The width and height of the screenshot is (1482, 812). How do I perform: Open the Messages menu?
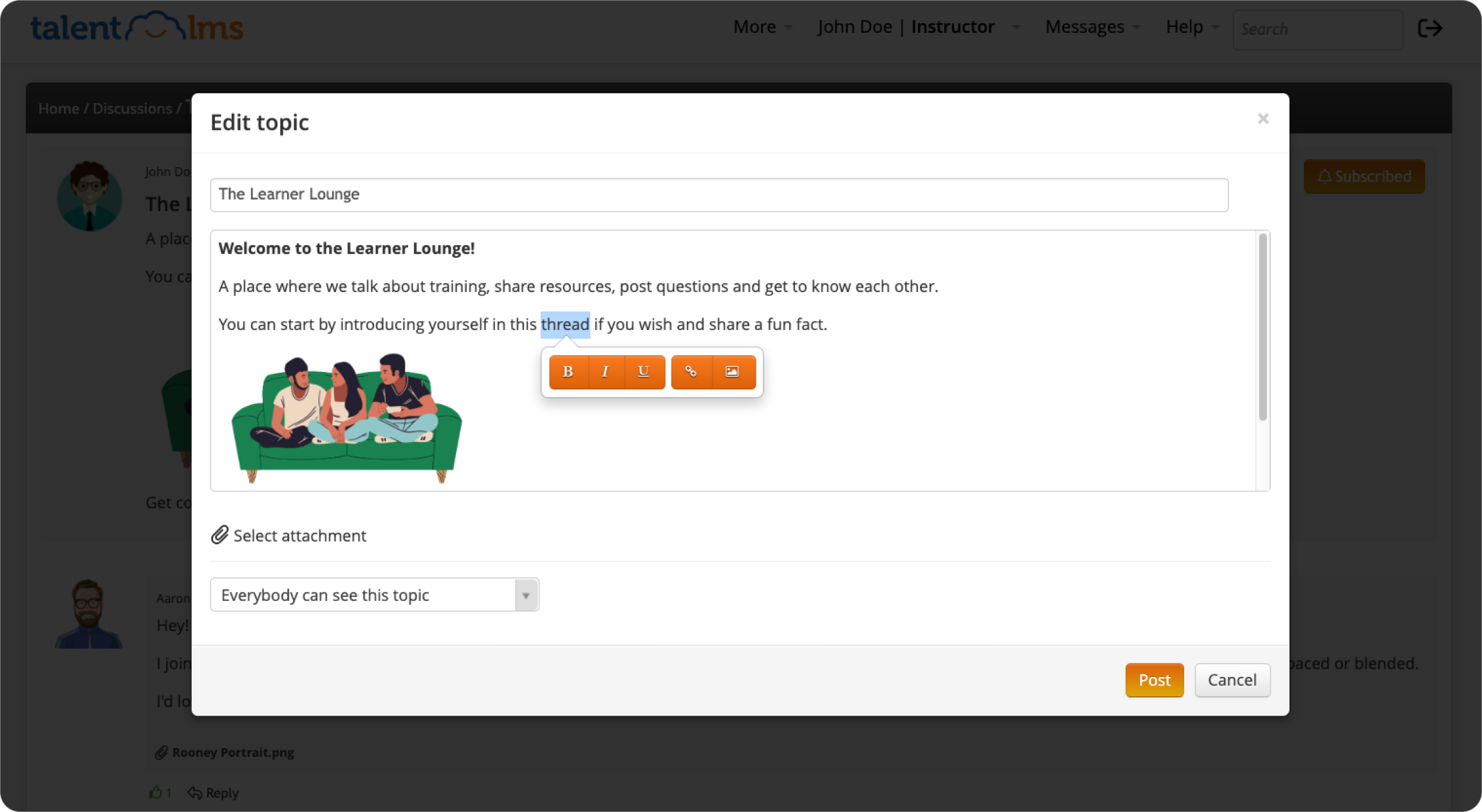tap(1092, 26)
